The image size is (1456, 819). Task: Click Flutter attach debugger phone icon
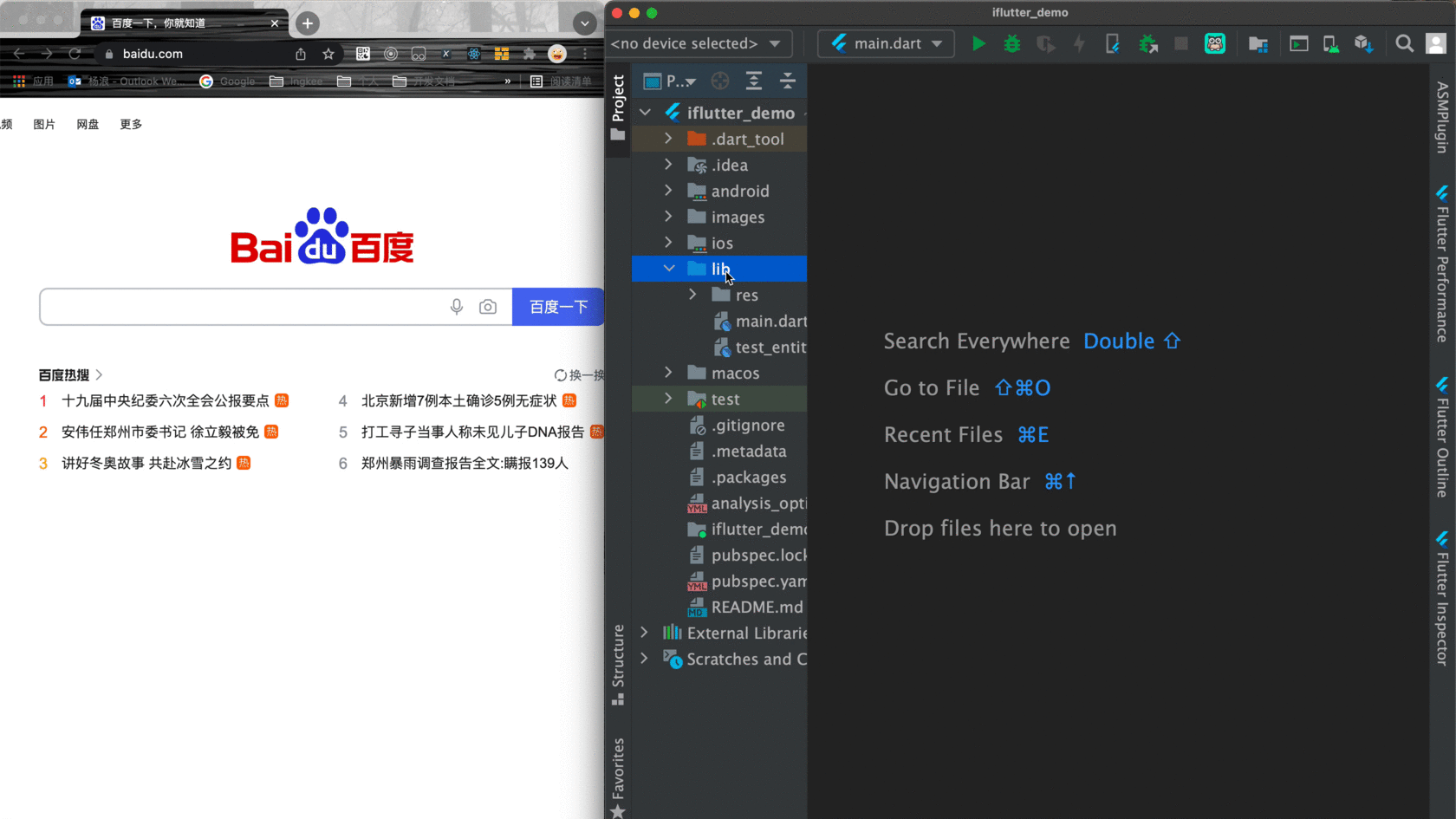(x=1113, y=43)
